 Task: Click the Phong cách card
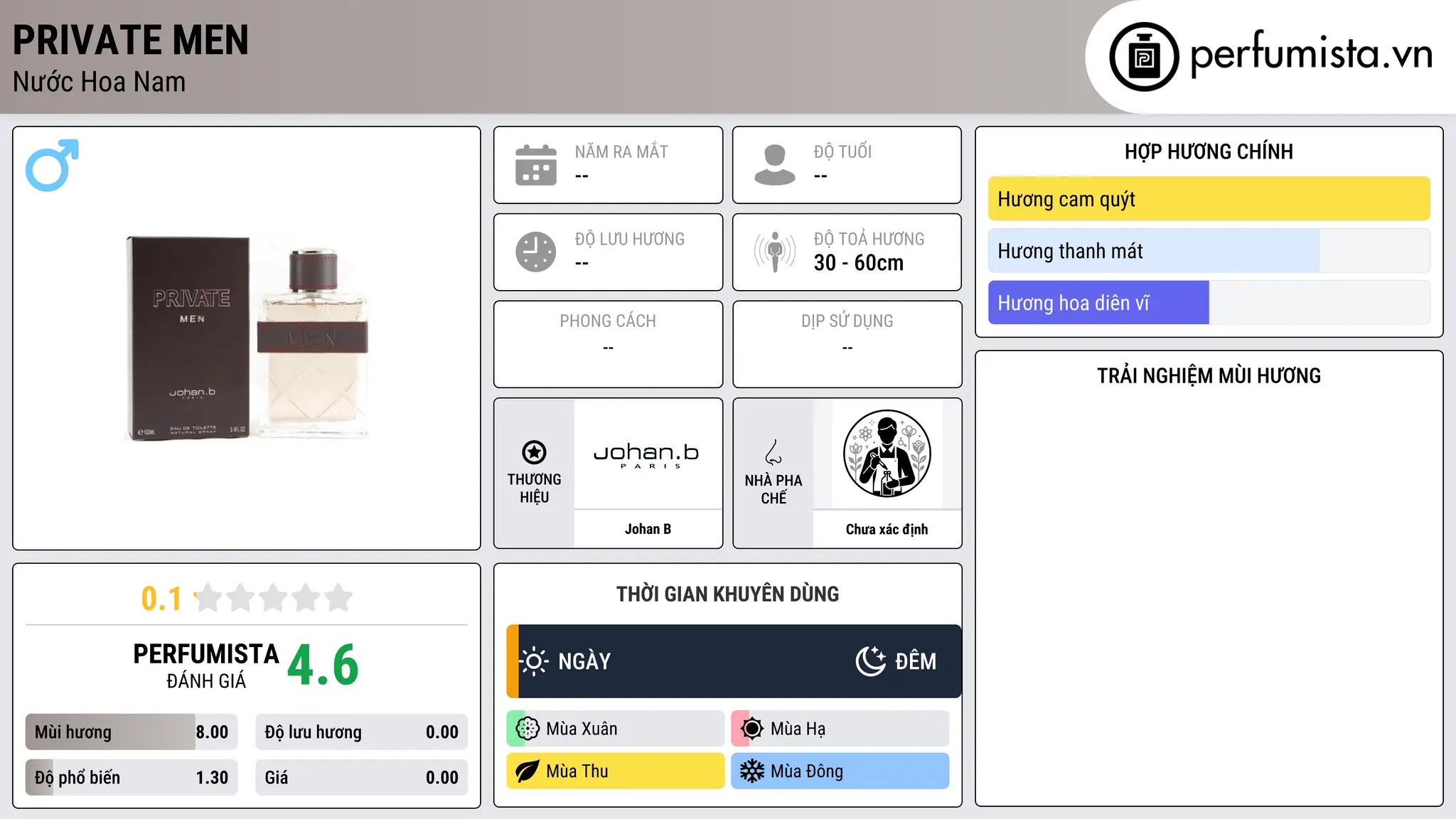point(609,344)
